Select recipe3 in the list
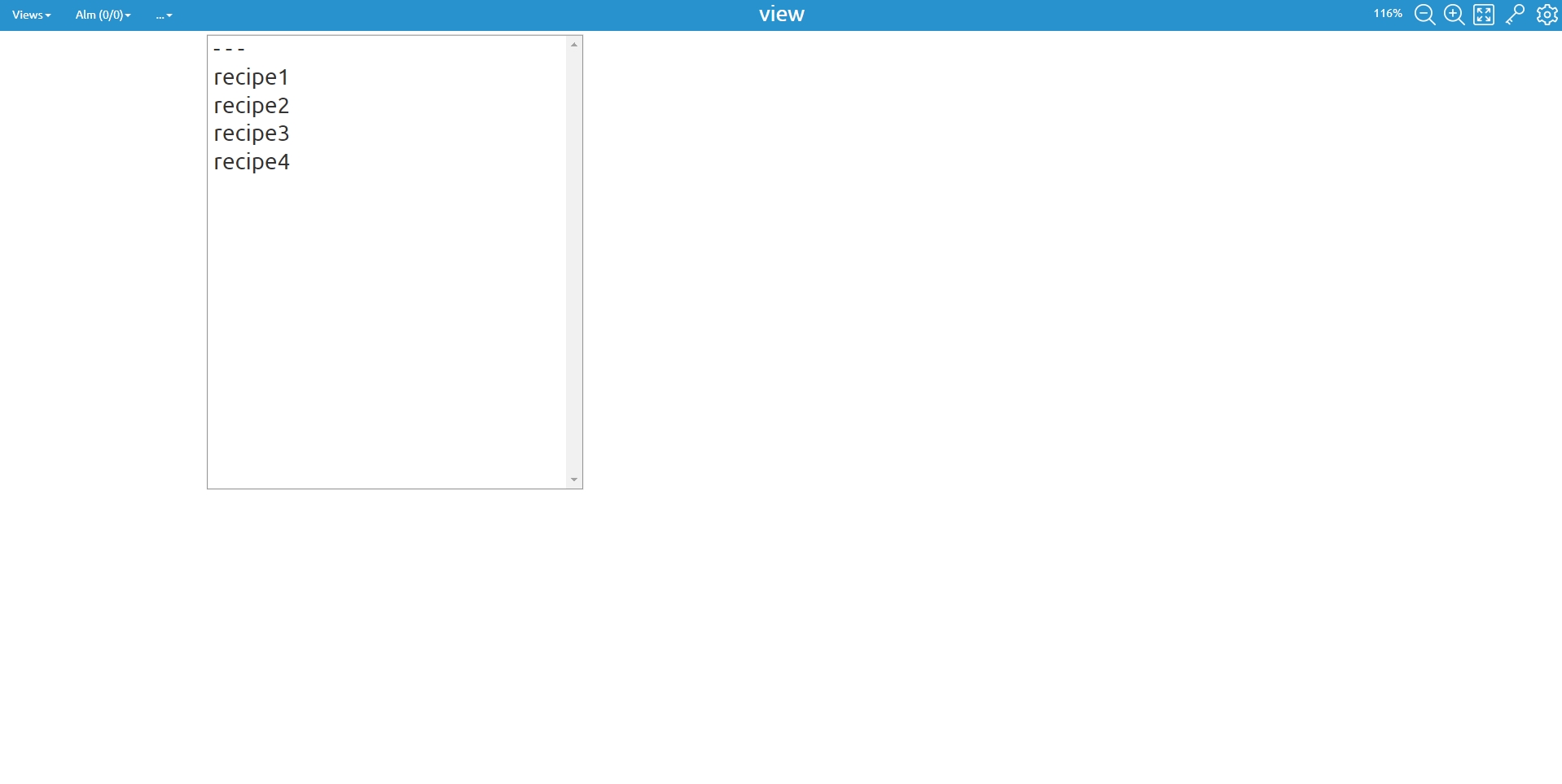Screen dimensions: 1562x784 point(387,134)
